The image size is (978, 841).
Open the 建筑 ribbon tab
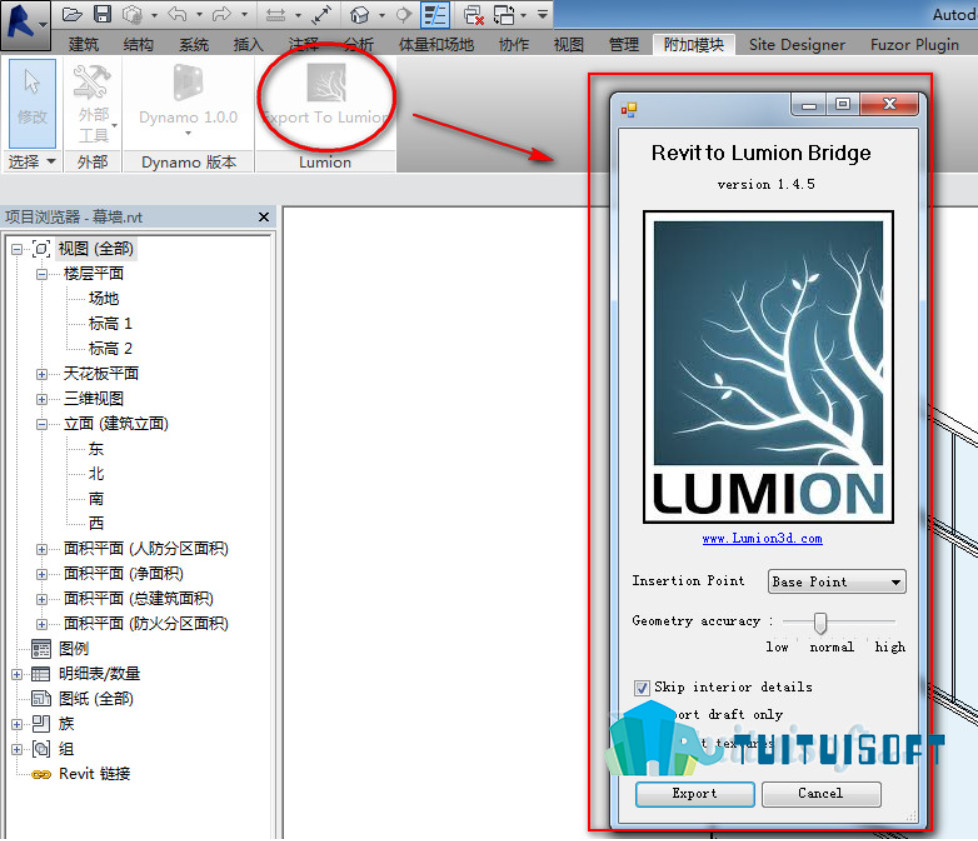[x=83, y=45]
